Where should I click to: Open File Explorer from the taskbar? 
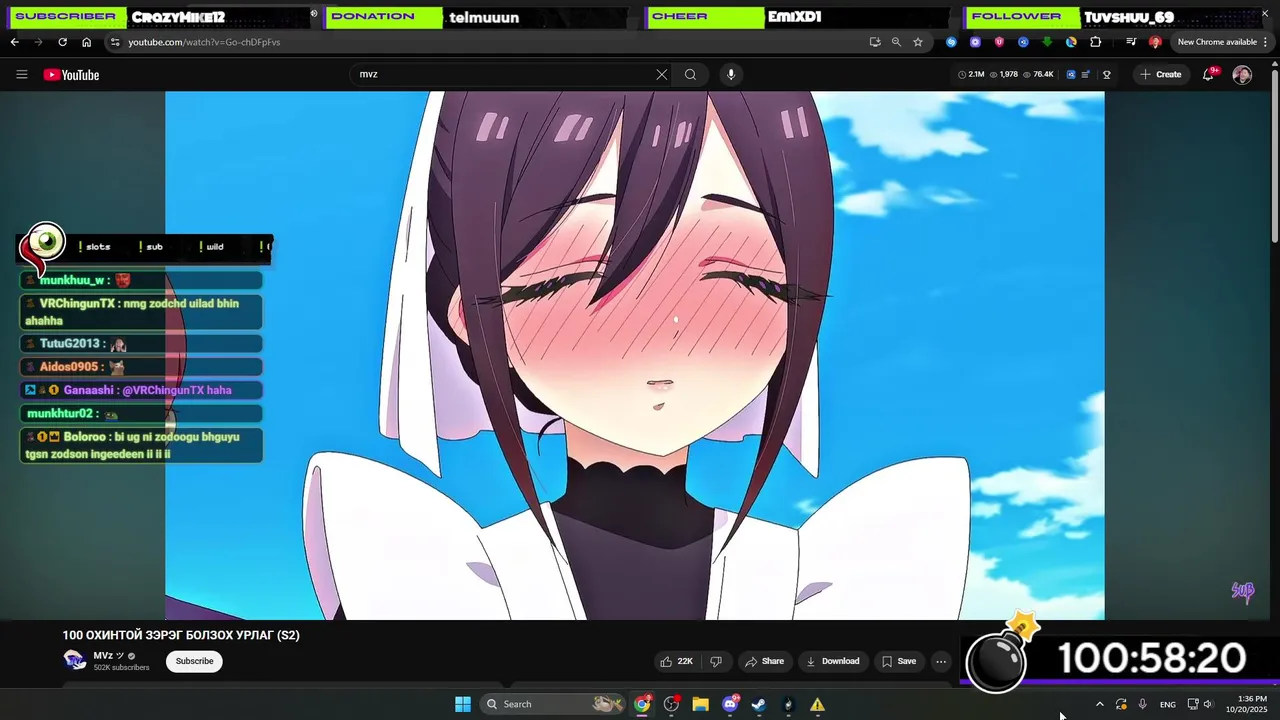(700, 704)
